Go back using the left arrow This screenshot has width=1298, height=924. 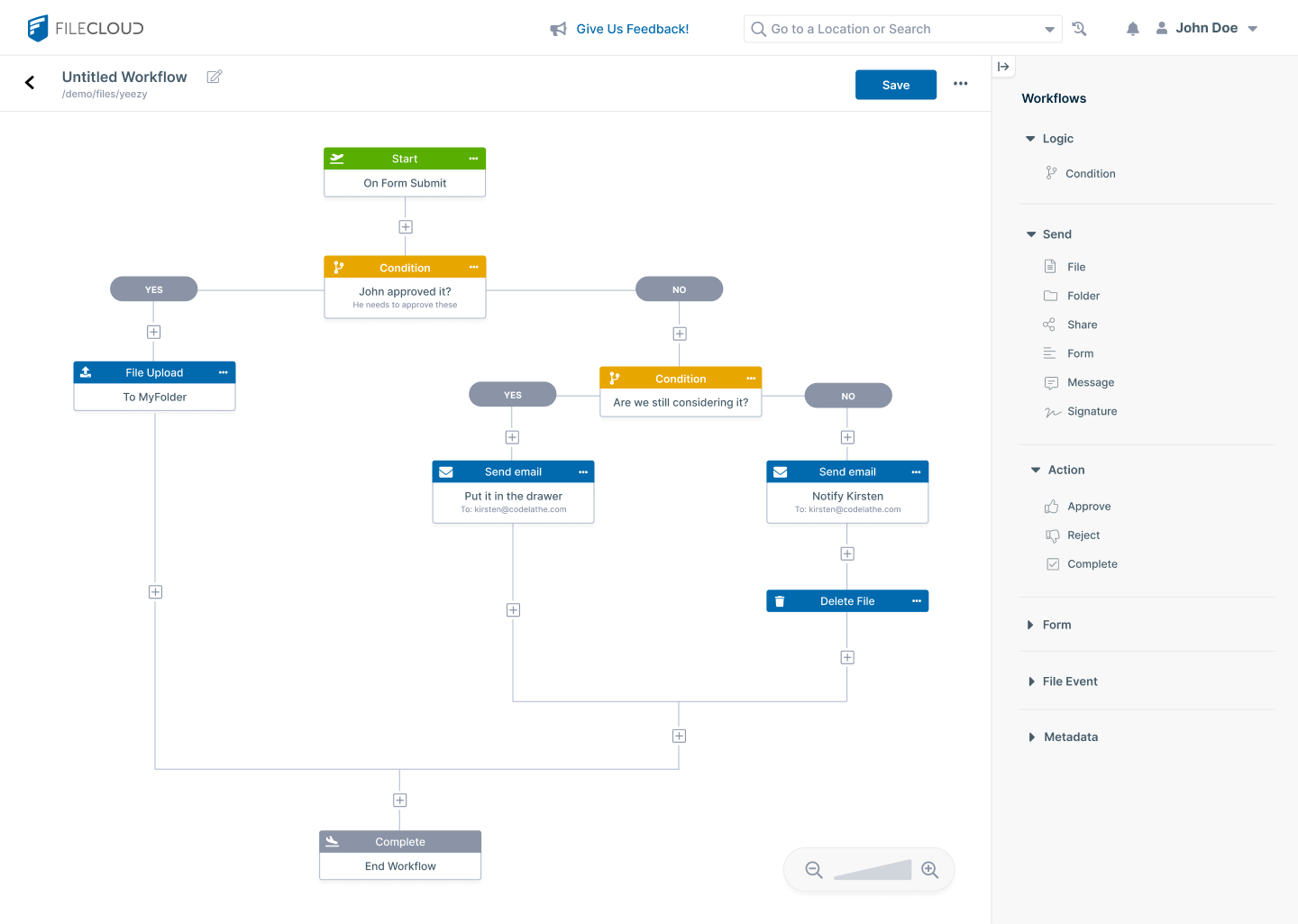[30, 83]
